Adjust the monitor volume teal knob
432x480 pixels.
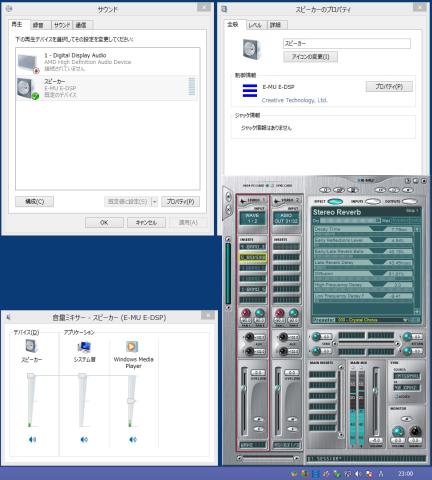397,431
